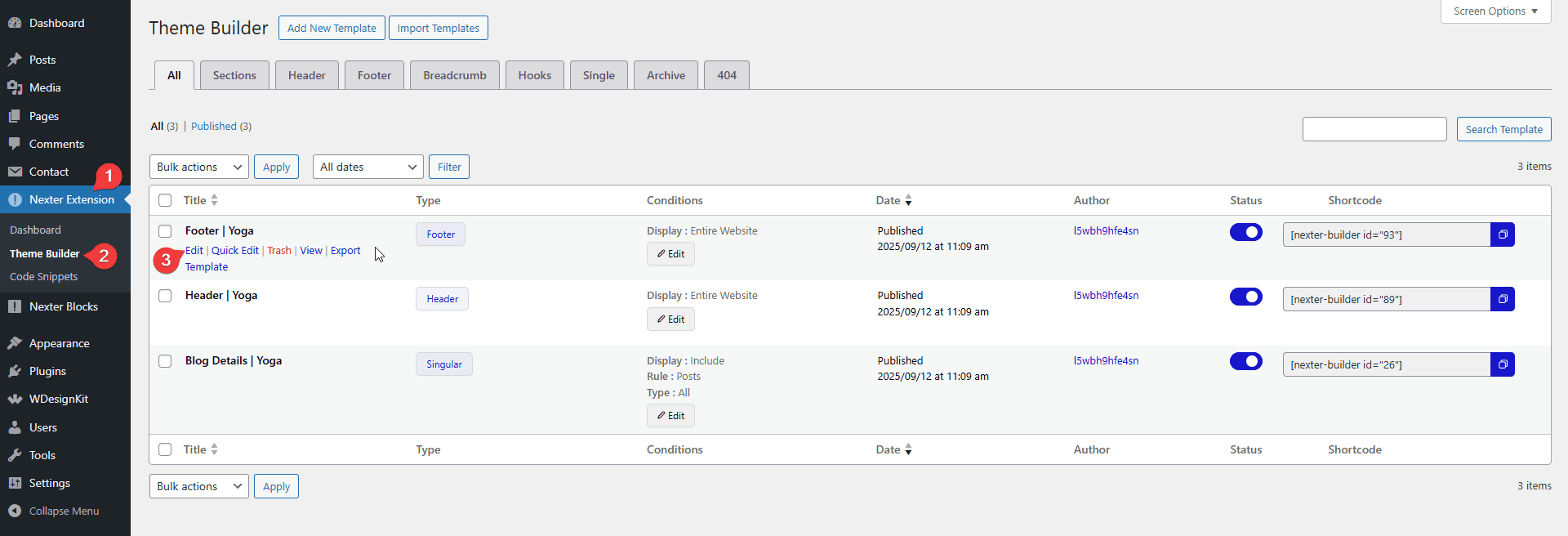Screen dimensions: 1568x536
Task: Check the Blog Details | Yoga checkbox
Action: [165, 361]
